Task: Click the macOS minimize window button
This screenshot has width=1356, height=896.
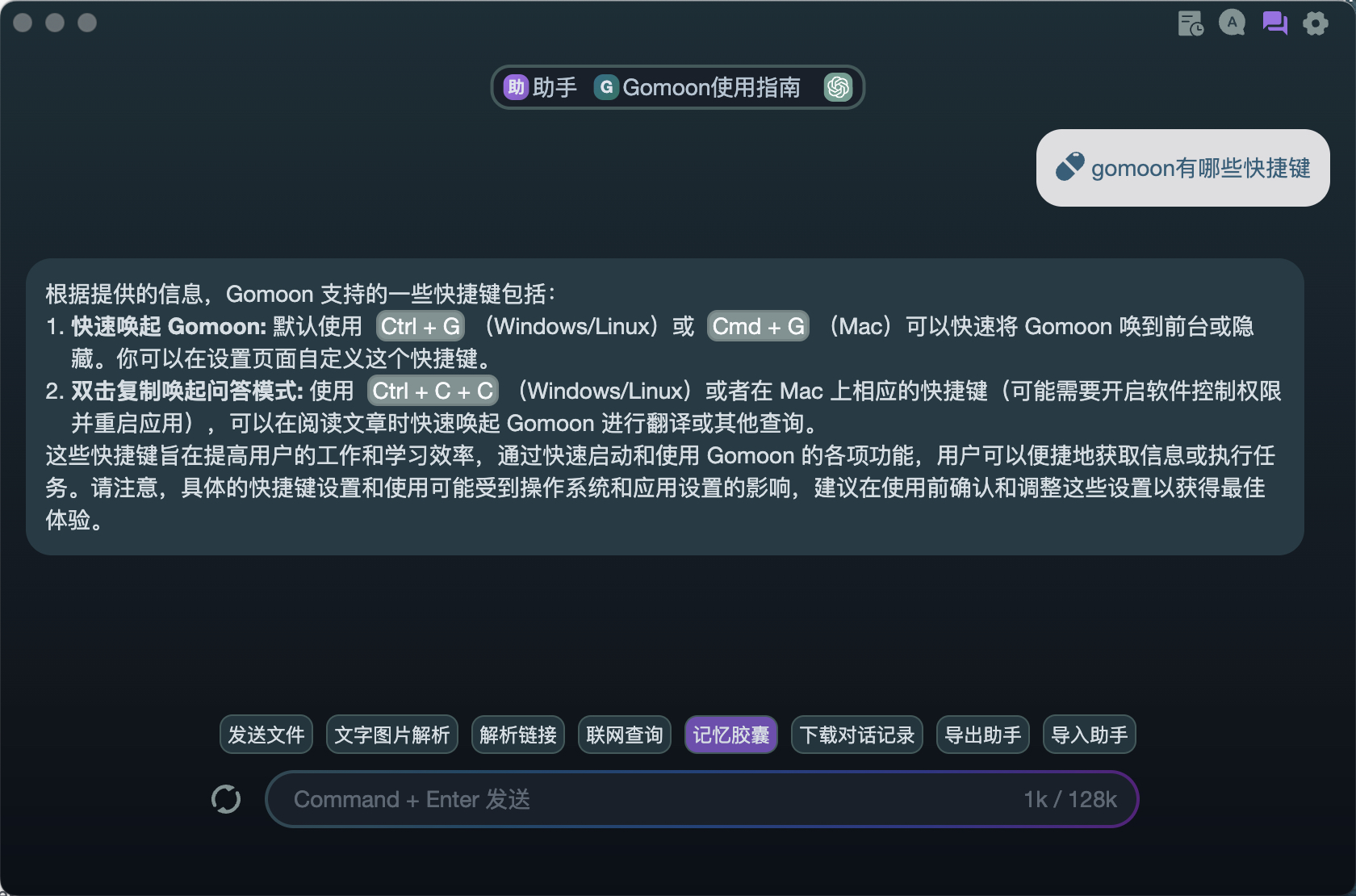Action: click(55, 23)
